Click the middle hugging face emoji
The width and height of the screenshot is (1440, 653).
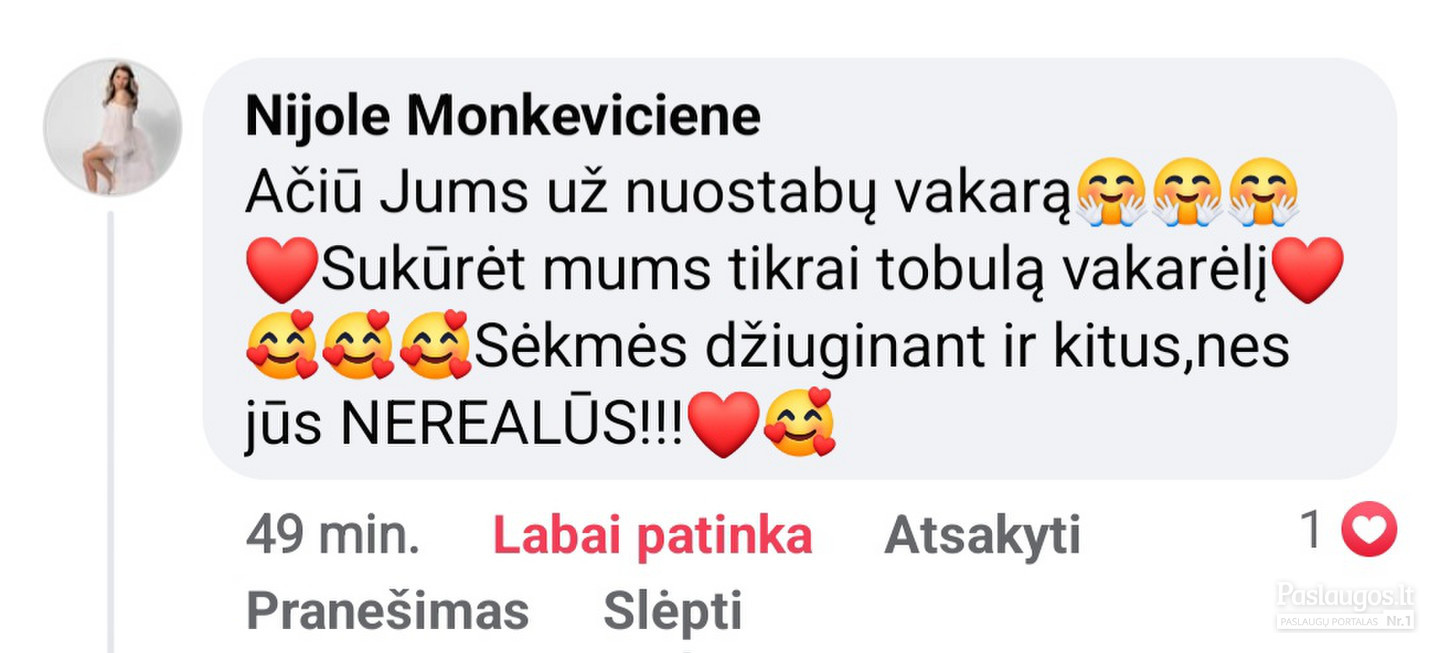pos(1186,192)
